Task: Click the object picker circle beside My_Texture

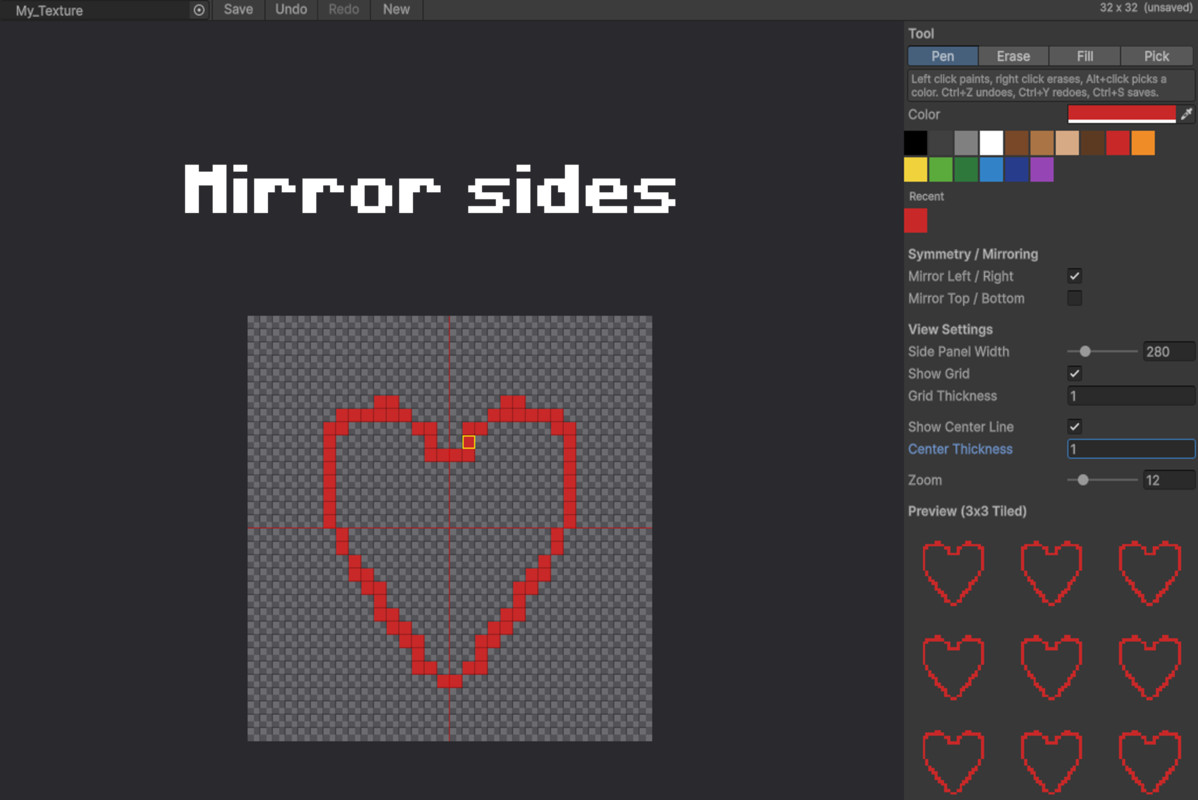Action: (x=199, y=10)
